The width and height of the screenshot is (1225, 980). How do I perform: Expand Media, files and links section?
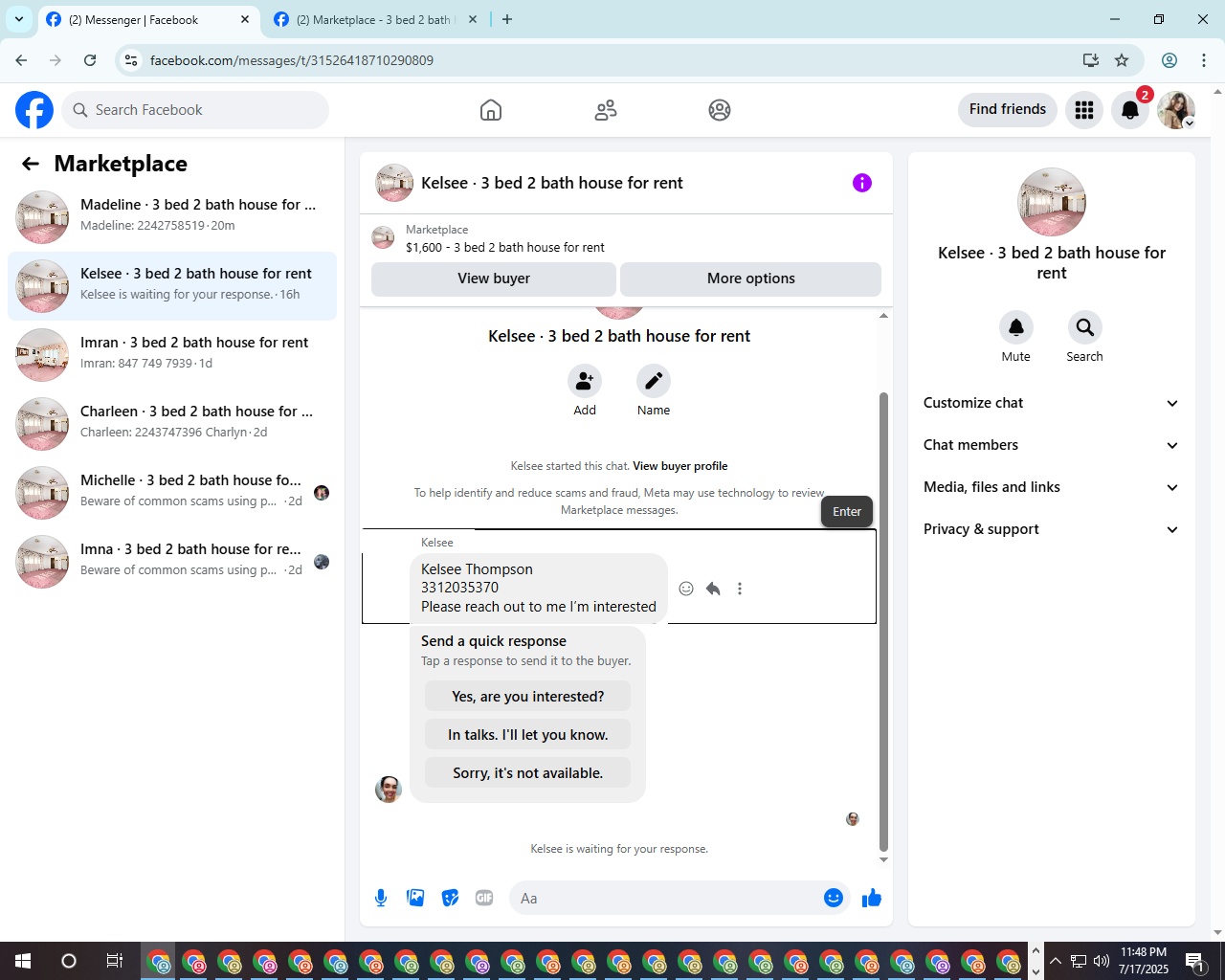pyautogui.click(x=1052, y=487)
